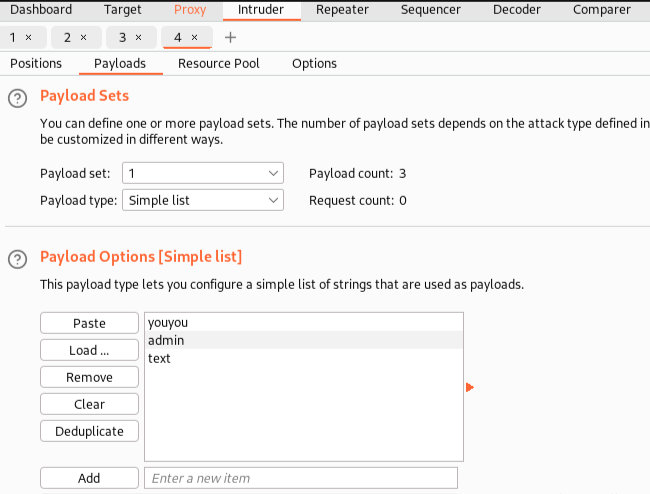Click the Remove button
The width and height of the screenshot is (650, 494).
pos(89,377)
